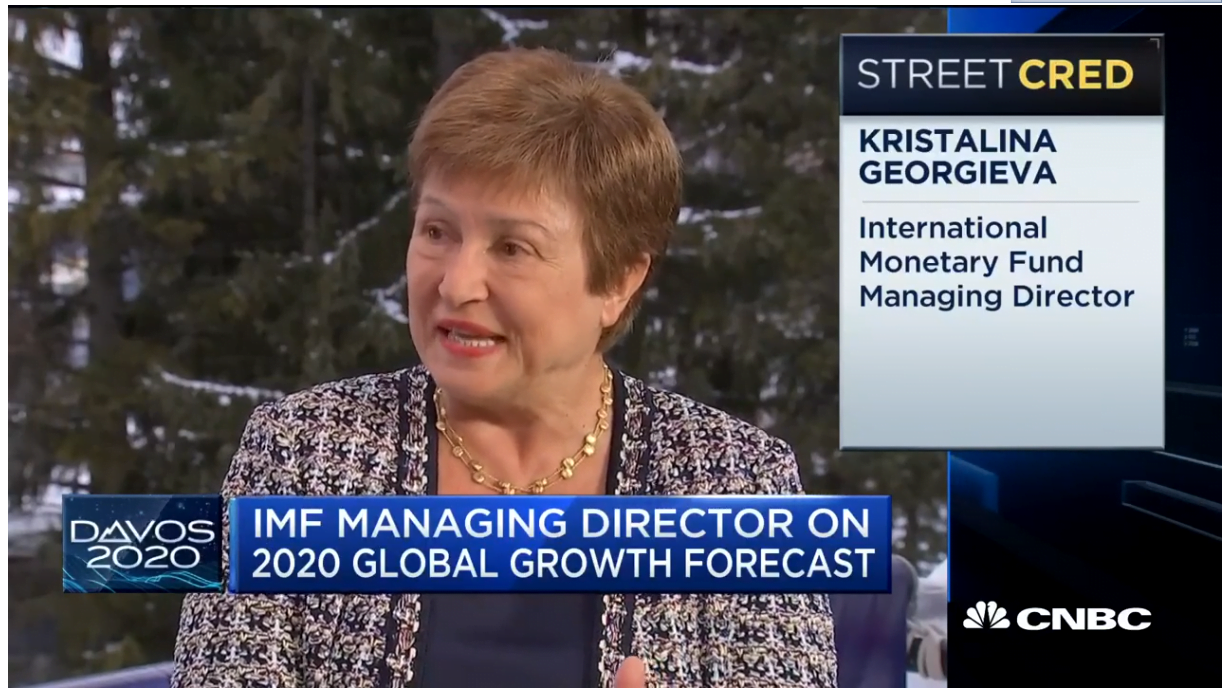Click the IMF Managing Director On headline line
This screenshot has width=1231, height=692.
[559, 525]
